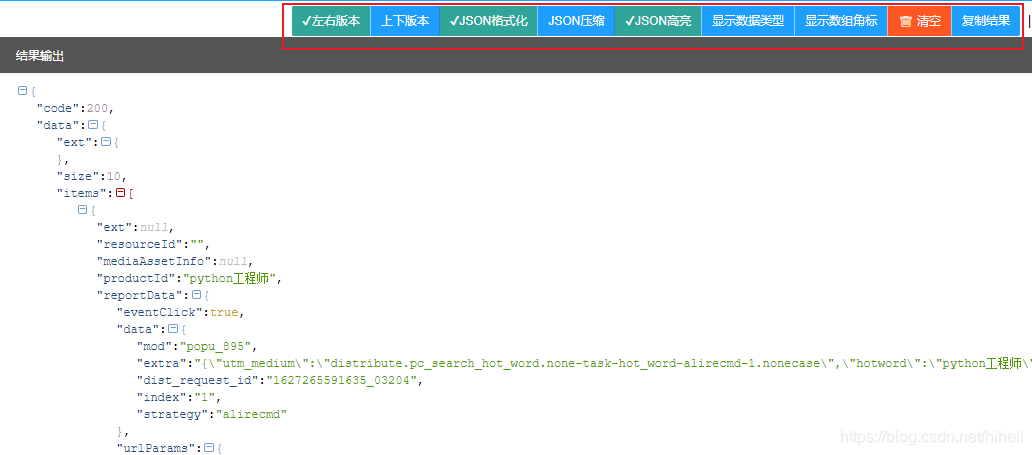Screen dimensions: 1032x455
Task: Click the "mod" key
Action: point(155,346)
